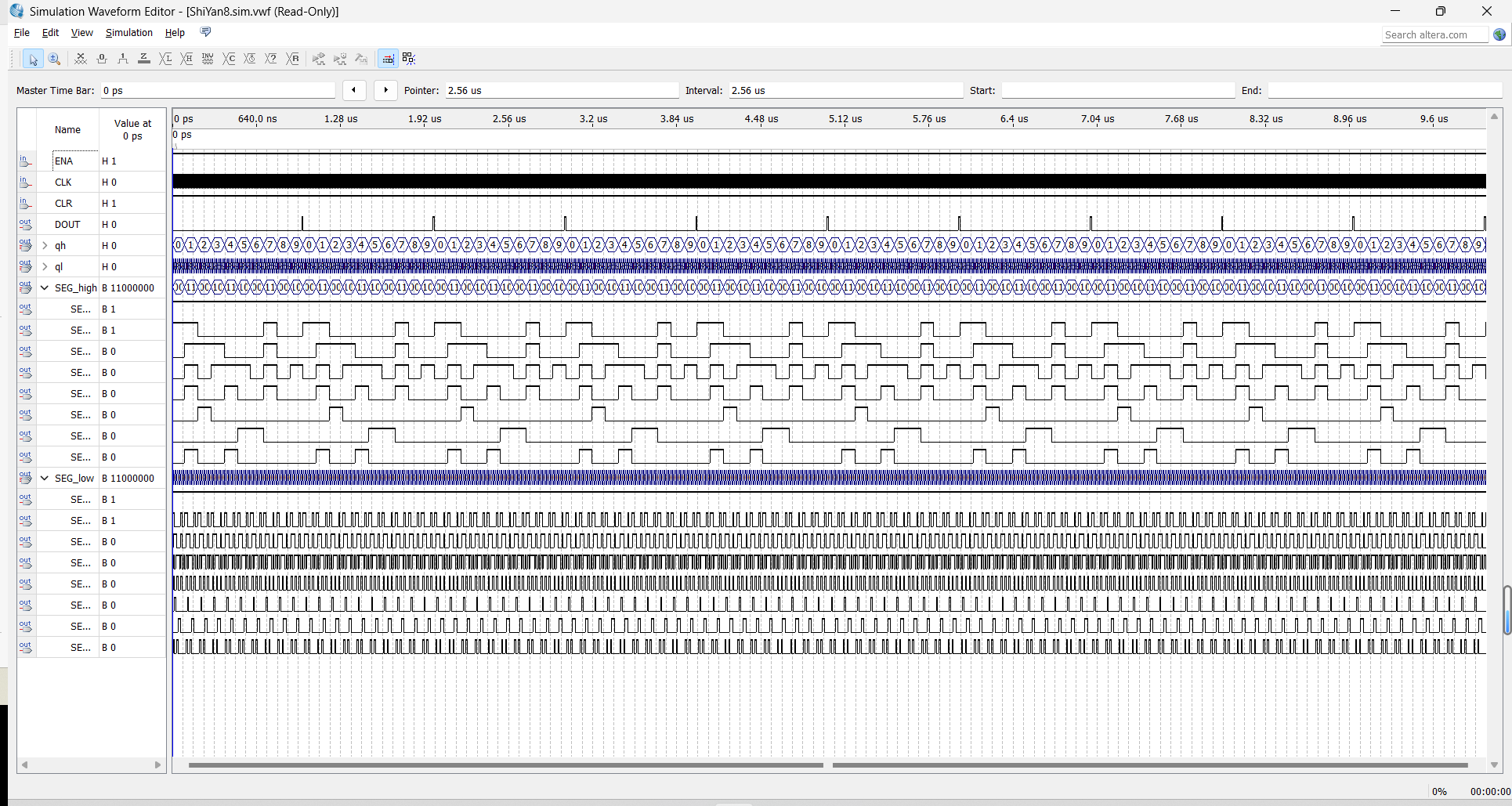Assign a Clock signal to the selection
The height and width of the screenshot is (806, 1512).
250,59
